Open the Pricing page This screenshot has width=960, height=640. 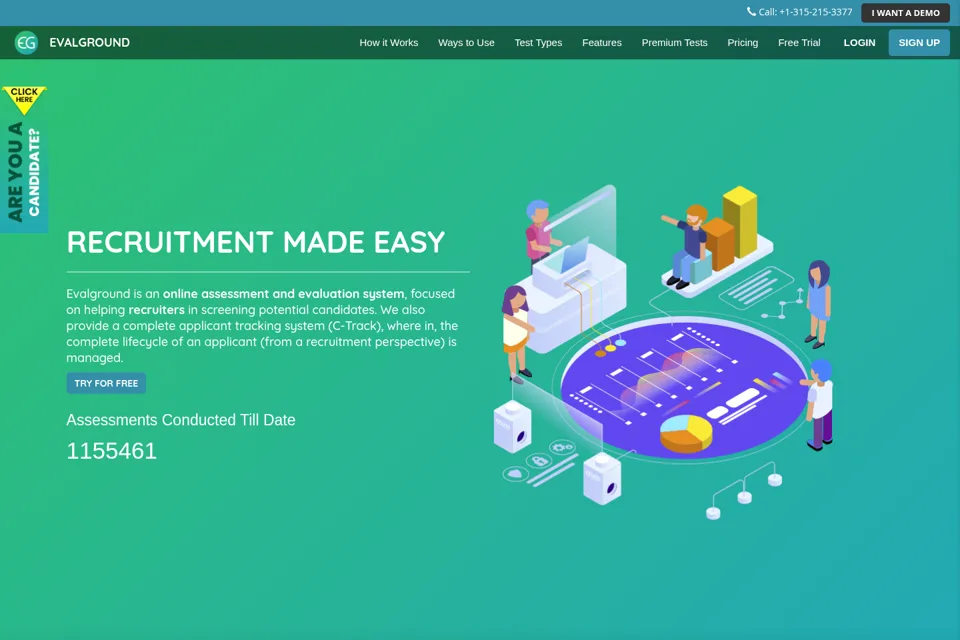[x=743, y=43]
